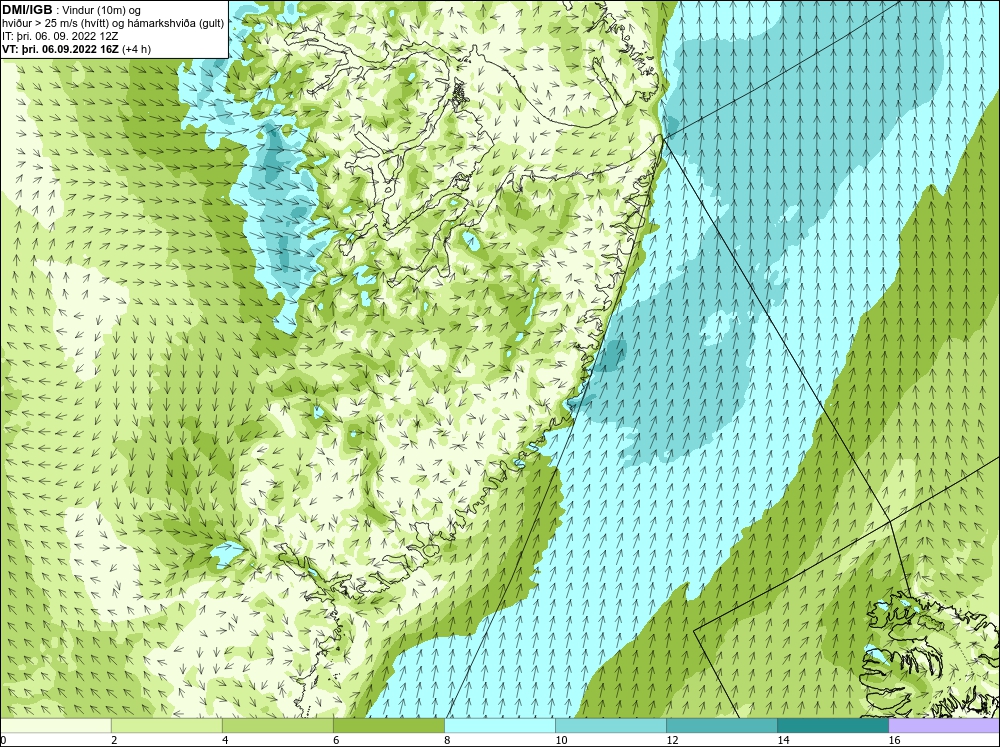Viewport: 1000px width, 747px height.
Task: Click the legend value label '10'
Action: coord(561,740)
